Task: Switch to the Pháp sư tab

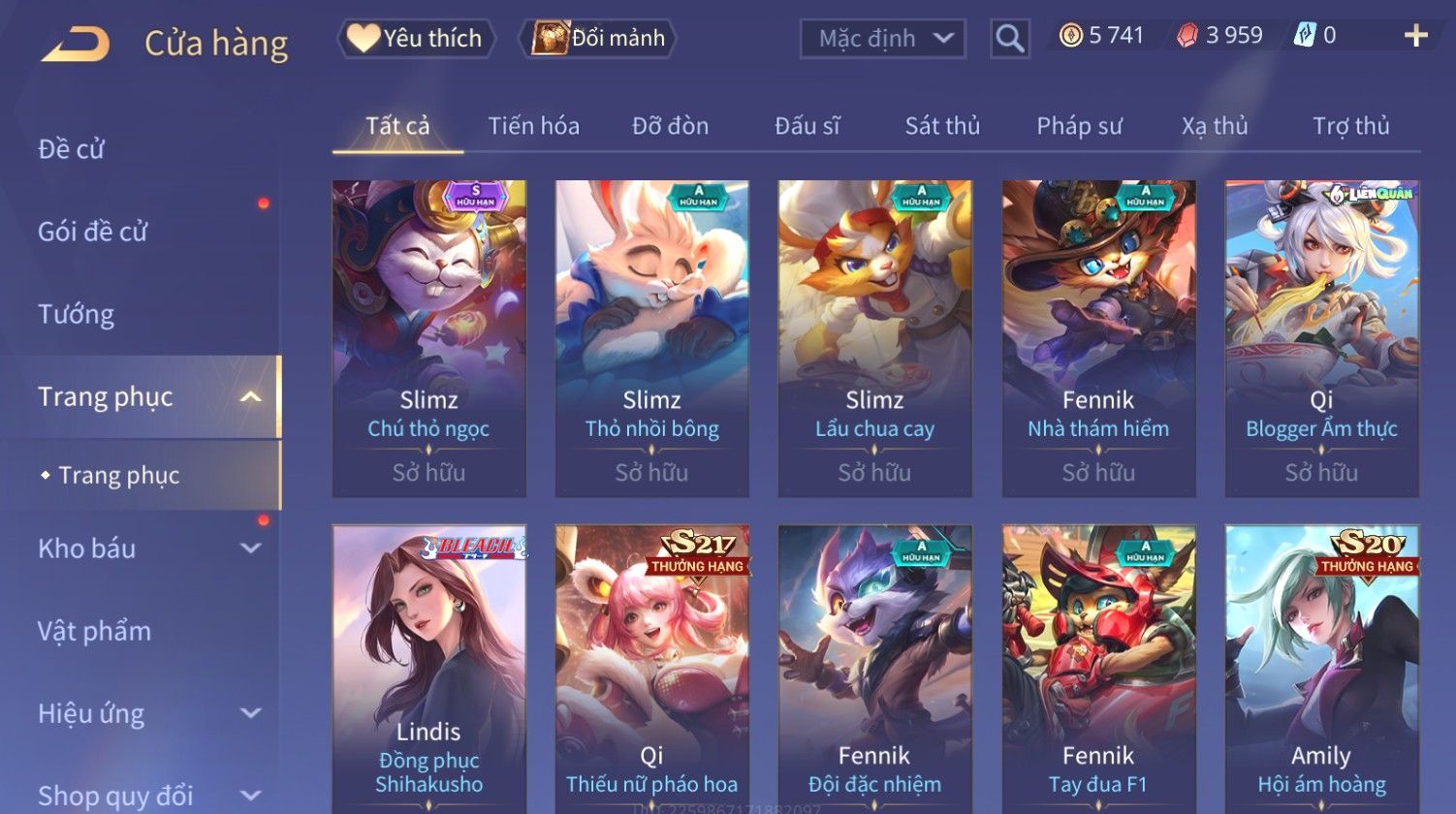Action: click(x=1079, y=126)
